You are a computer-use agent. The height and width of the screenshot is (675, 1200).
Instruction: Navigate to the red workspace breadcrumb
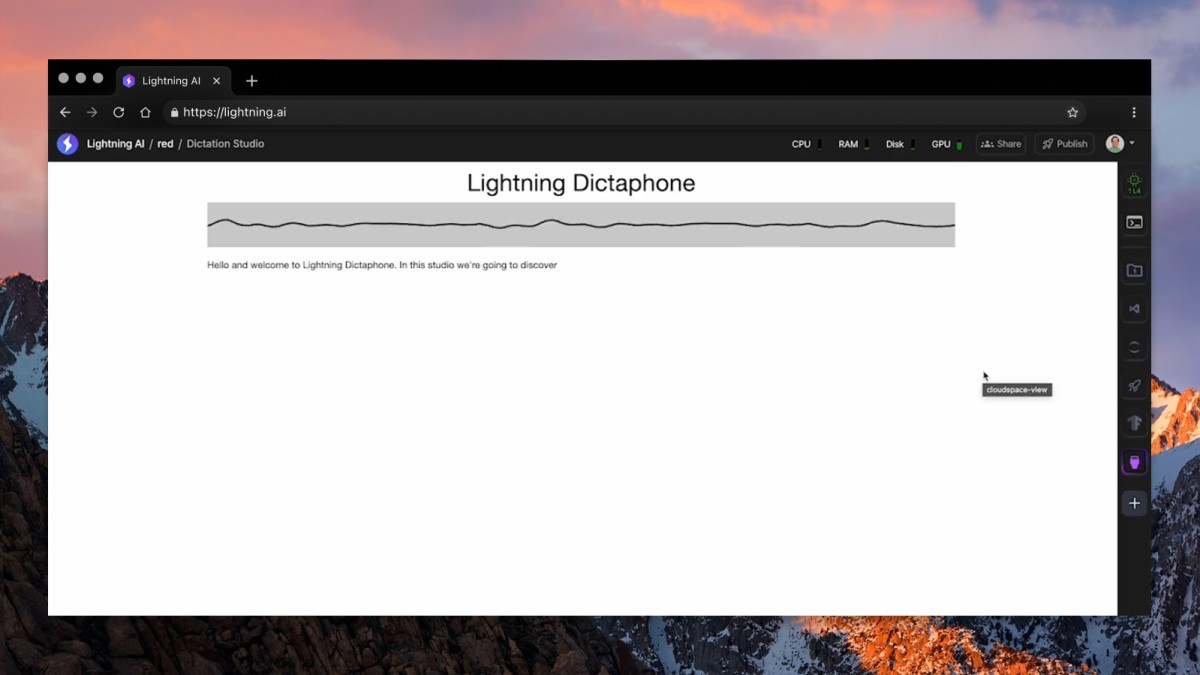164,143
